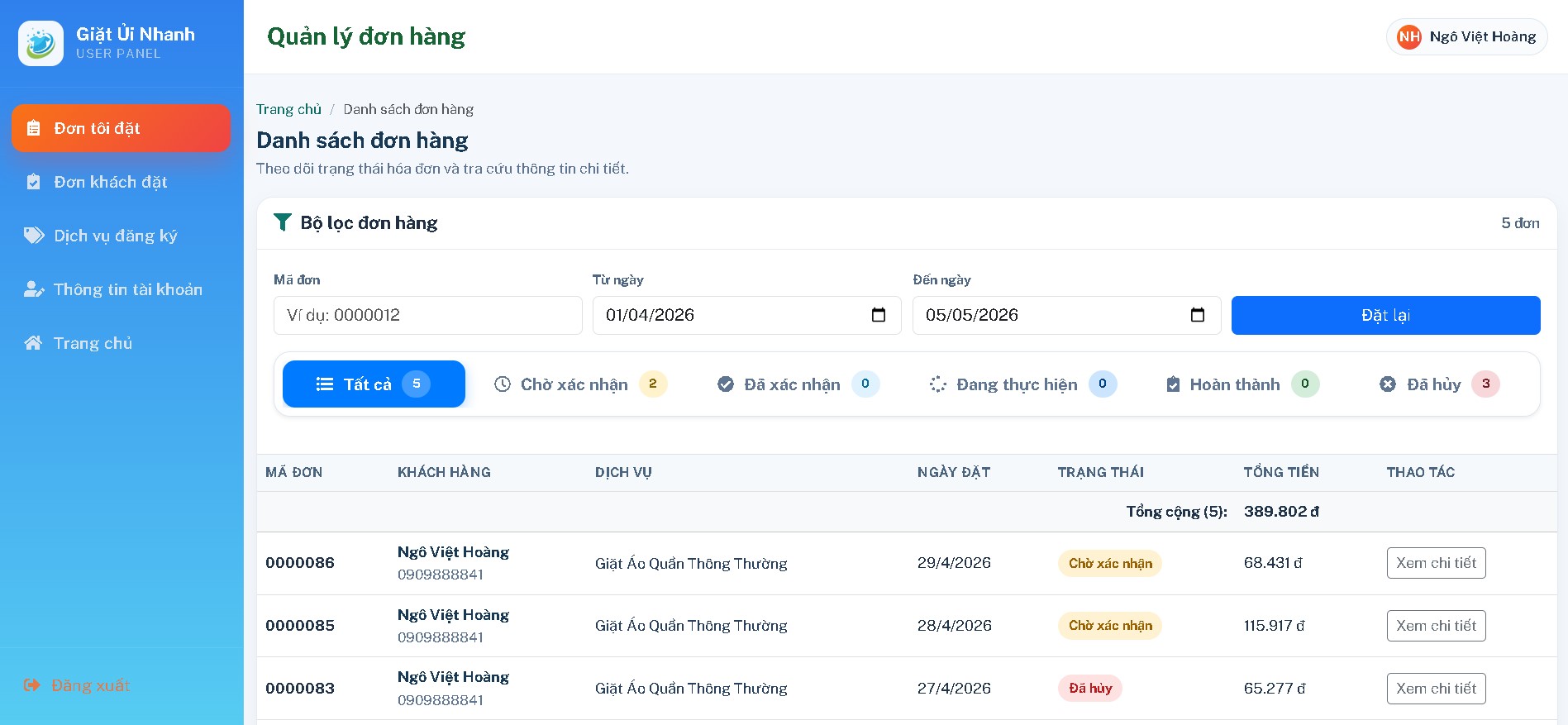
Task: Click the spinner icon on Đang thực hiện tab
Action: tap(938, 384)
